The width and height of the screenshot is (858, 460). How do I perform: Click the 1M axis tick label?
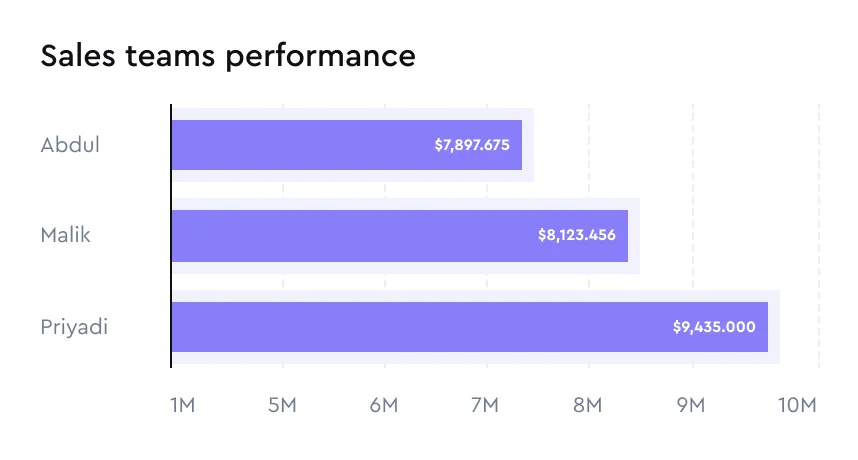(x=182, y=405)
